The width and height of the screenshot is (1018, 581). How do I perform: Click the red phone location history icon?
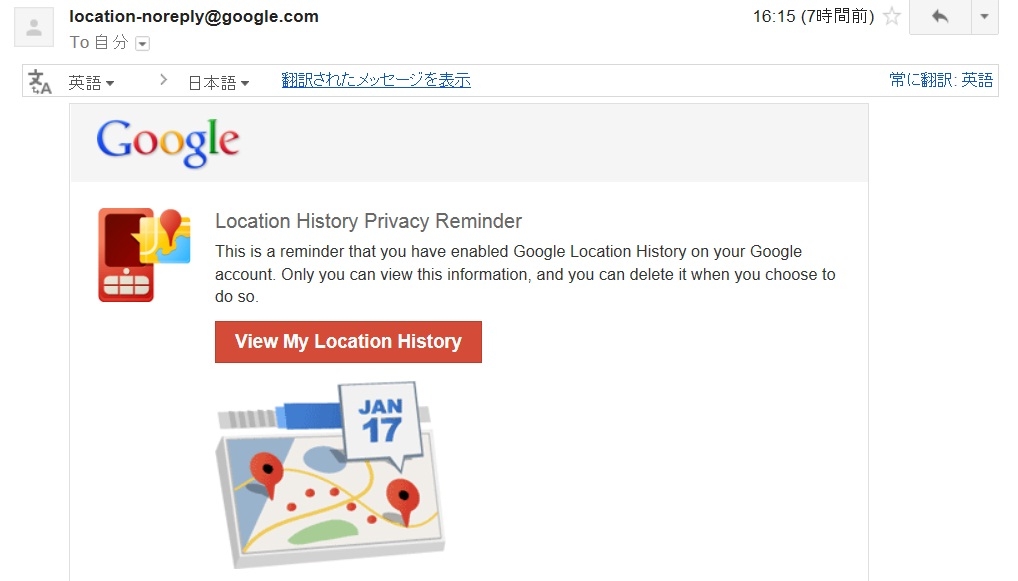(143, 254)
